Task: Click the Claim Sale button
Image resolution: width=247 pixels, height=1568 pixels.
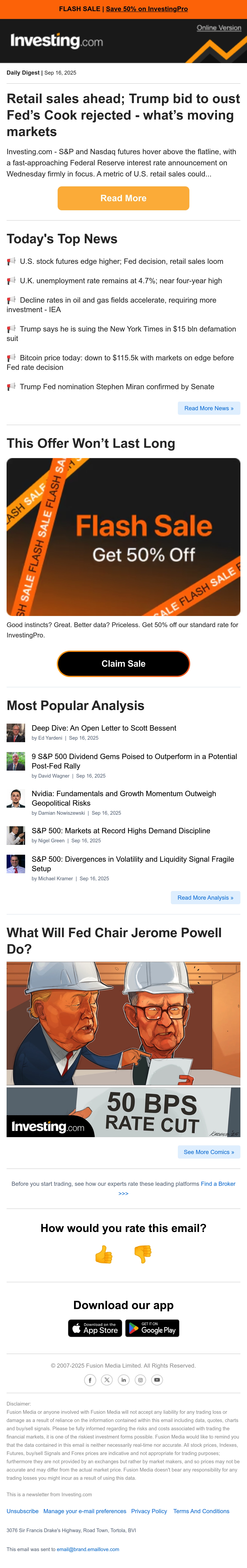Action: (x=123, y=663)
